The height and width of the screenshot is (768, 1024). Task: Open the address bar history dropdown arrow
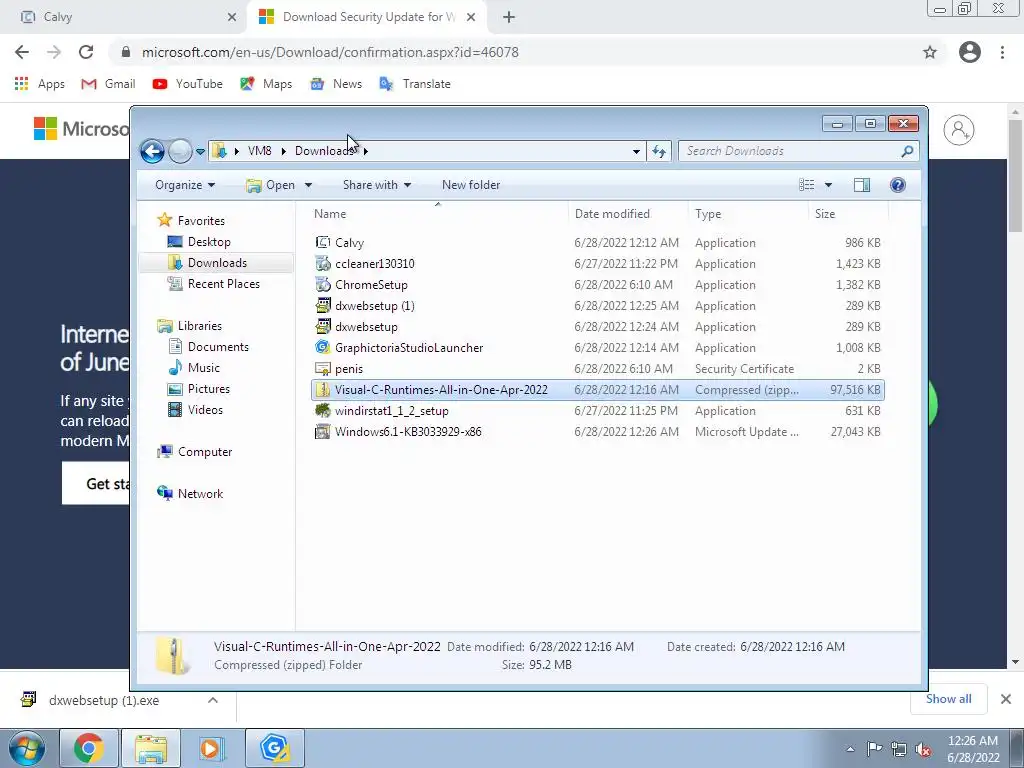(x=636, y=152)
